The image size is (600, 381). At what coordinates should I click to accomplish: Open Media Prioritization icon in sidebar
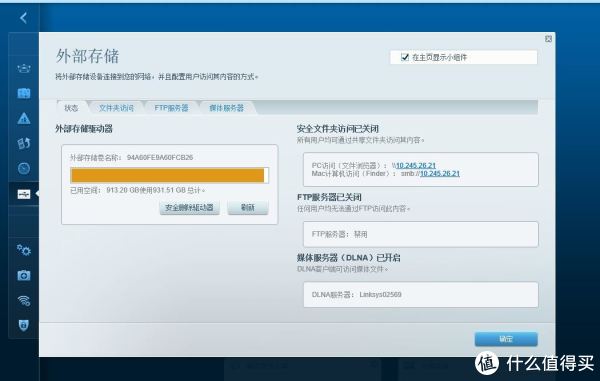pyautogui.click(x=24, y=143)
